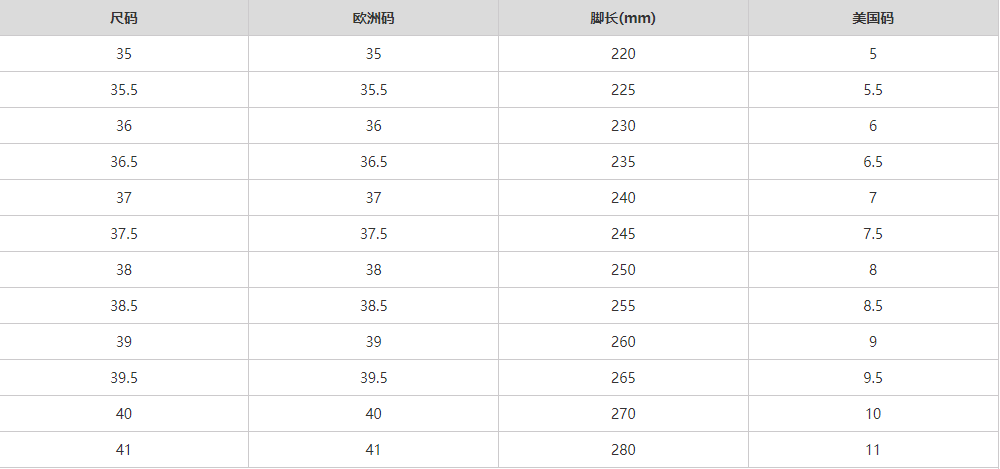Click US size 9.5 cell
This screenshot has height=469, width=1000.
click(873, 378)
